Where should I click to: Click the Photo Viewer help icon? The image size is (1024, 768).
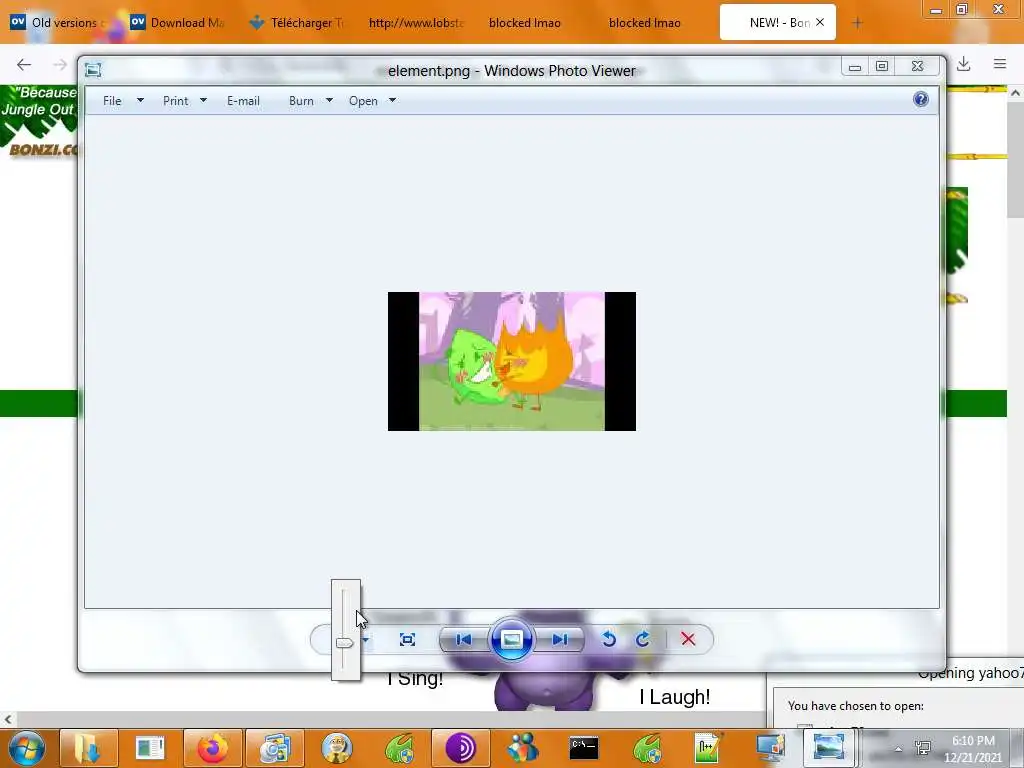tap(921, 99)
